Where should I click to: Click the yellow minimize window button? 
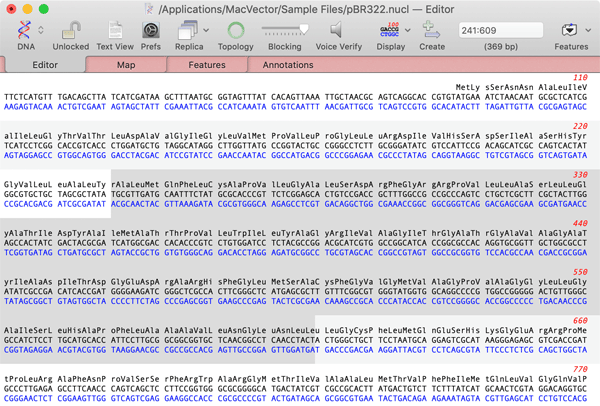28,9
